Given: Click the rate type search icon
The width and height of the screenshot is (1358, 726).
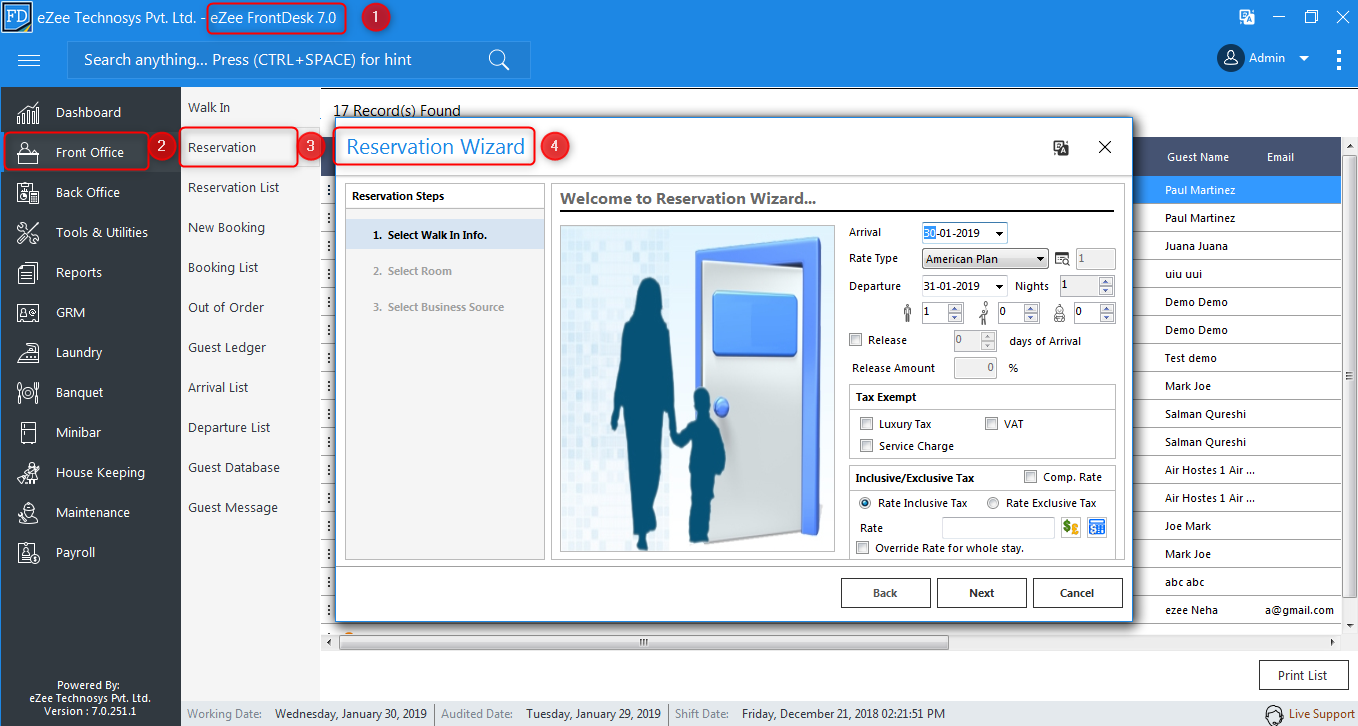Looking at the screenshot, I should coord(1062,259).
